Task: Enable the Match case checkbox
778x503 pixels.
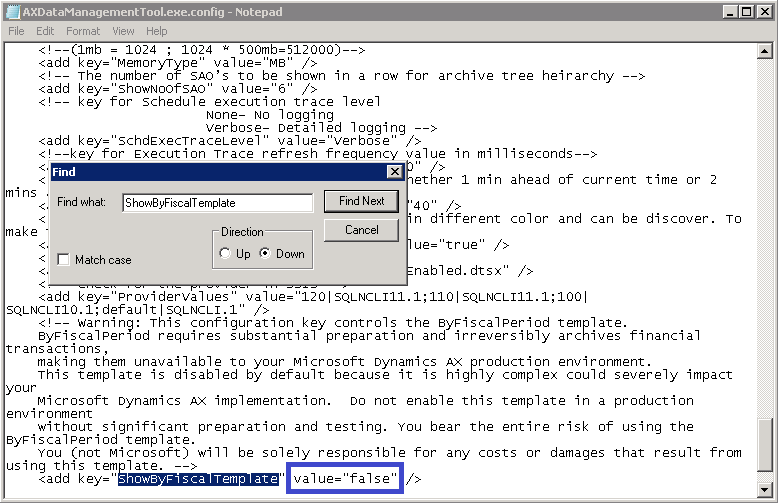Action: pyautogui.click(x=65, y=260)
